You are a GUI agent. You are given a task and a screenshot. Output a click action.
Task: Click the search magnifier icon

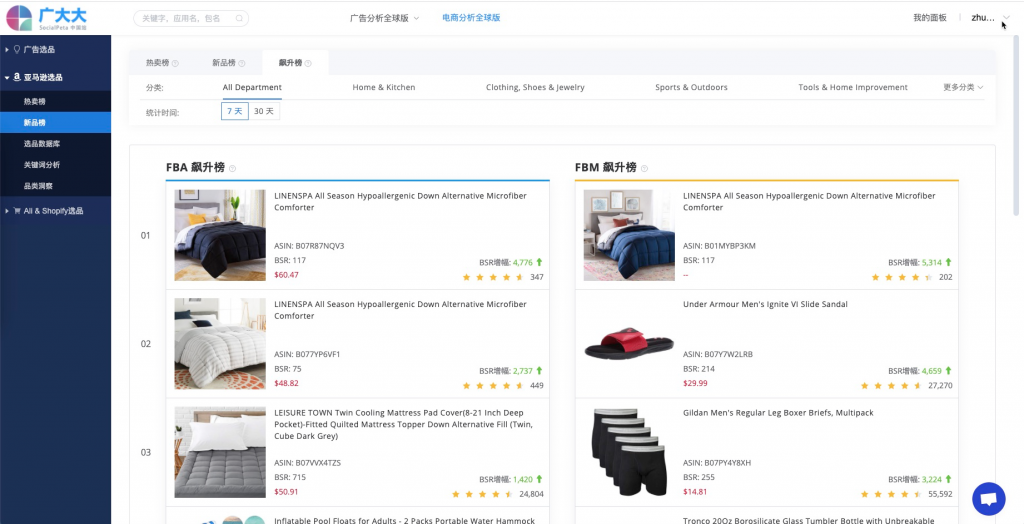click(240, 18)
